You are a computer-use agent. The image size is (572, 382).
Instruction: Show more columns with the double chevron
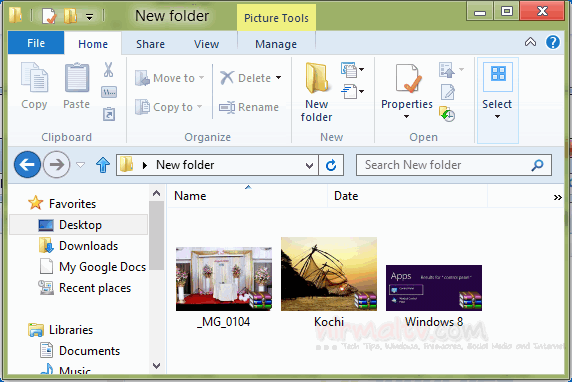point(557,197)
